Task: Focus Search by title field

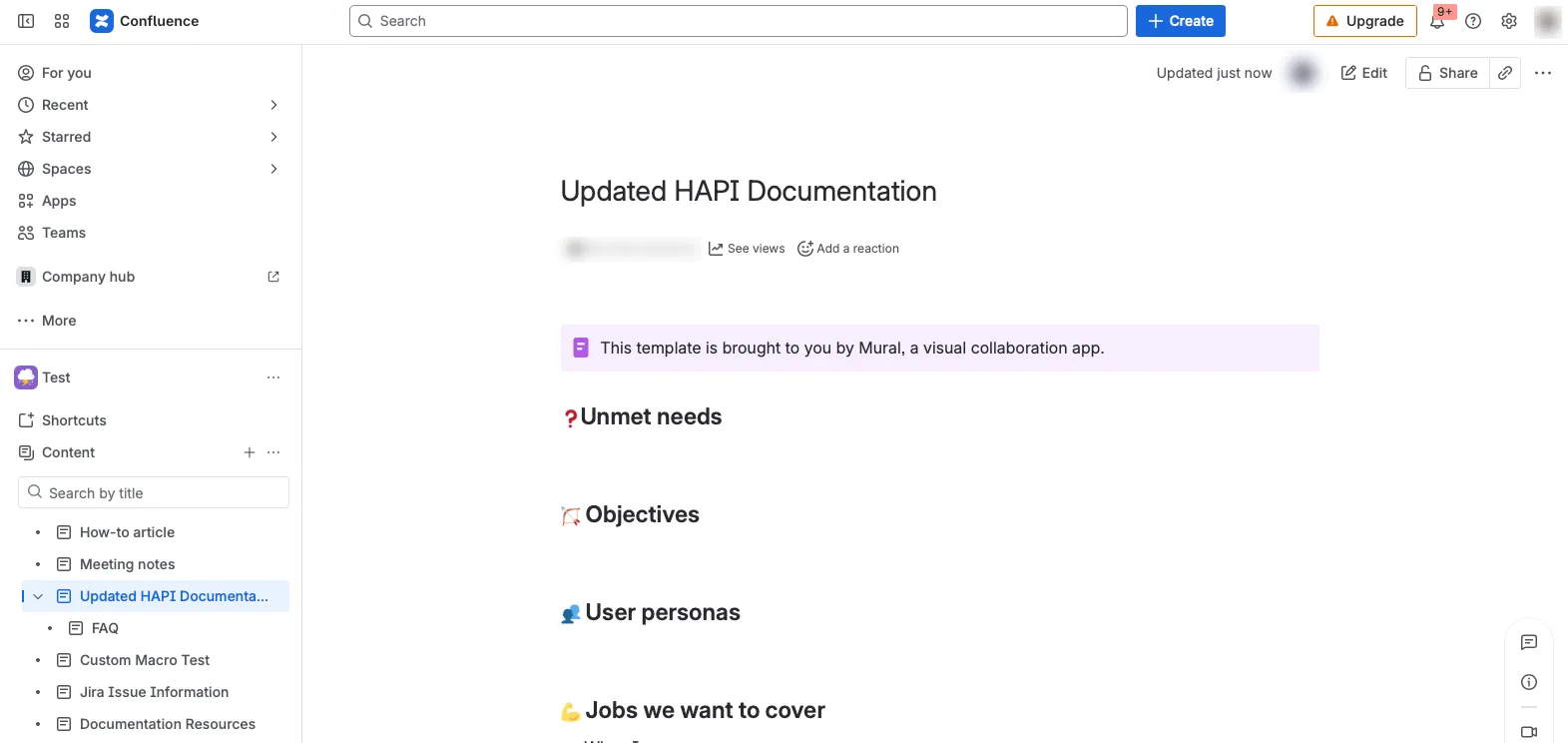Action: pos(154,492)
